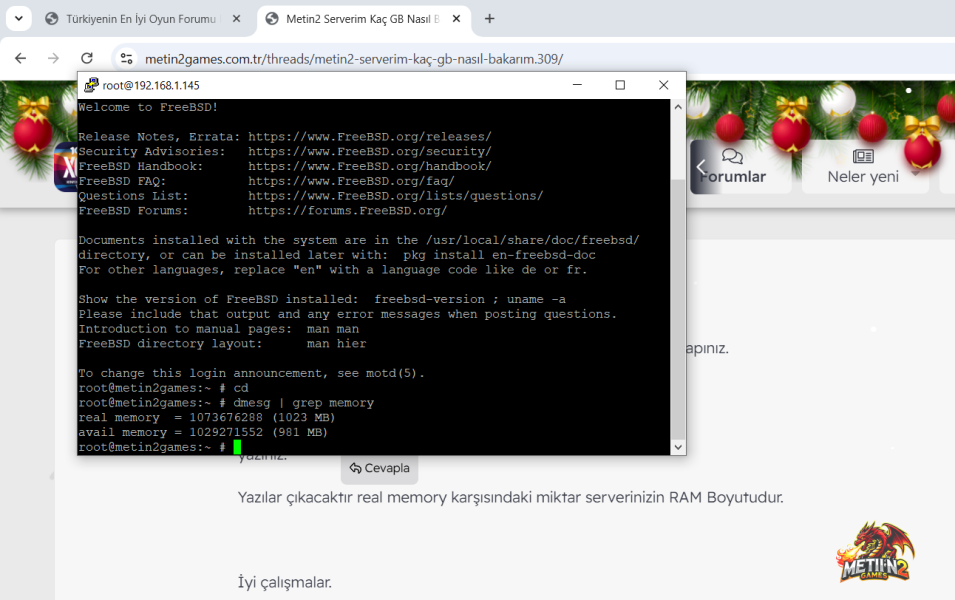Open site information icon in address bar
The width and height of the screenshot is (955, 600).
(x=127, y=58)
